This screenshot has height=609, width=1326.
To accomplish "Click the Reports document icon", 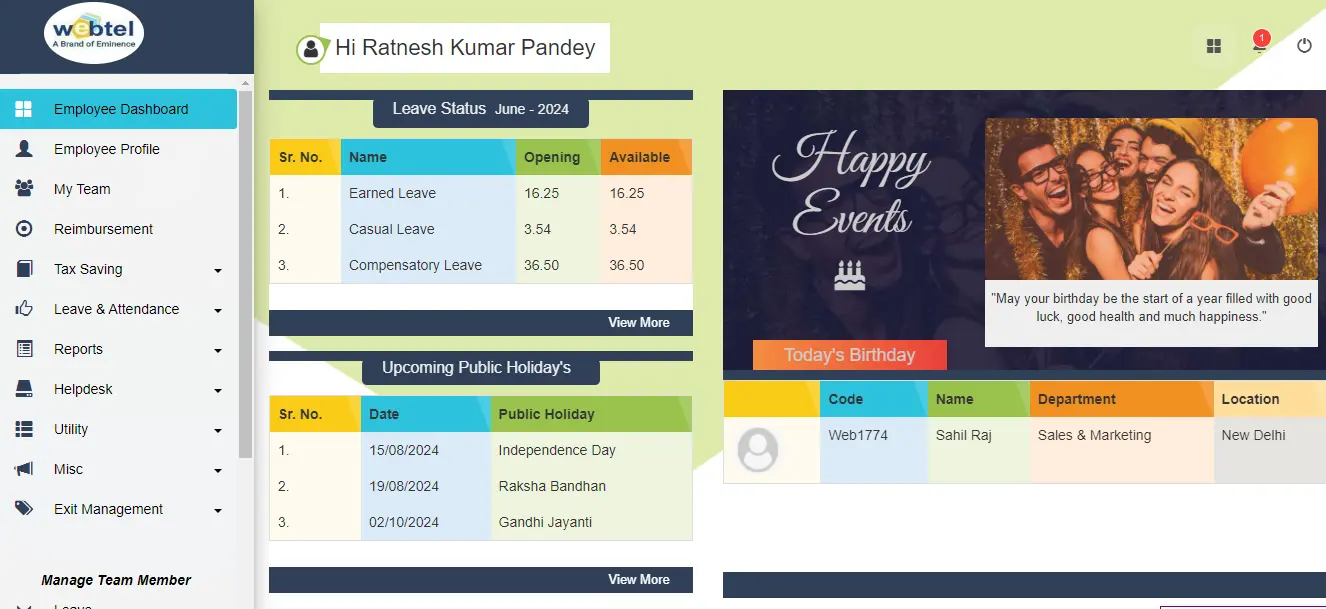I will click(x=24, y=349).
